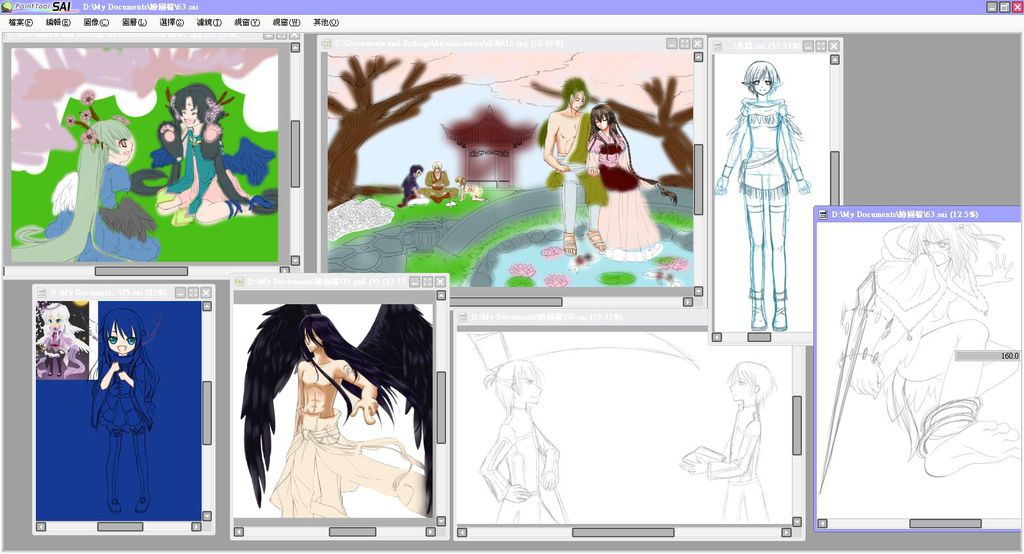Click scroll-right arrow in 35.sai window
The width and height of the screenshot is (1024, 554).
196,527
